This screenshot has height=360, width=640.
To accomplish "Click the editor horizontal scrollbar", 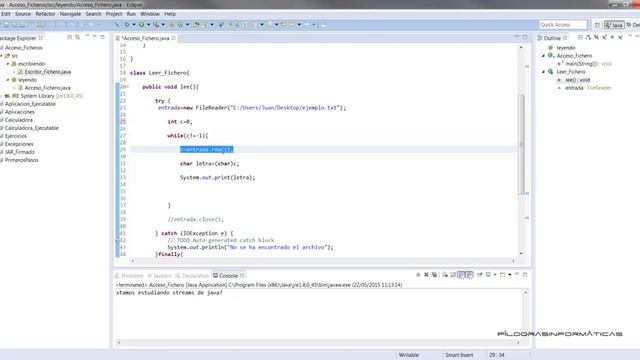I will (323, 261).
